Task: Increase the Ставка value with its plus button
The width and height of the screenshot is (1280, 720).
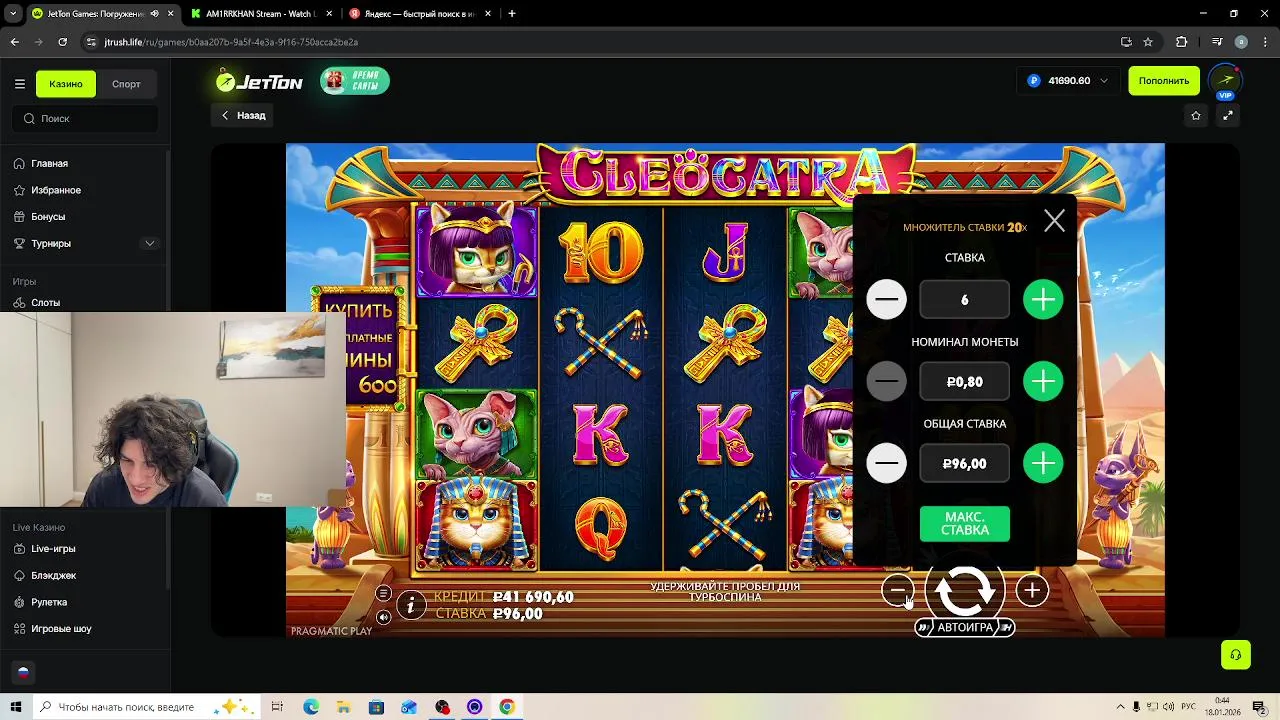Action: 1043,300
